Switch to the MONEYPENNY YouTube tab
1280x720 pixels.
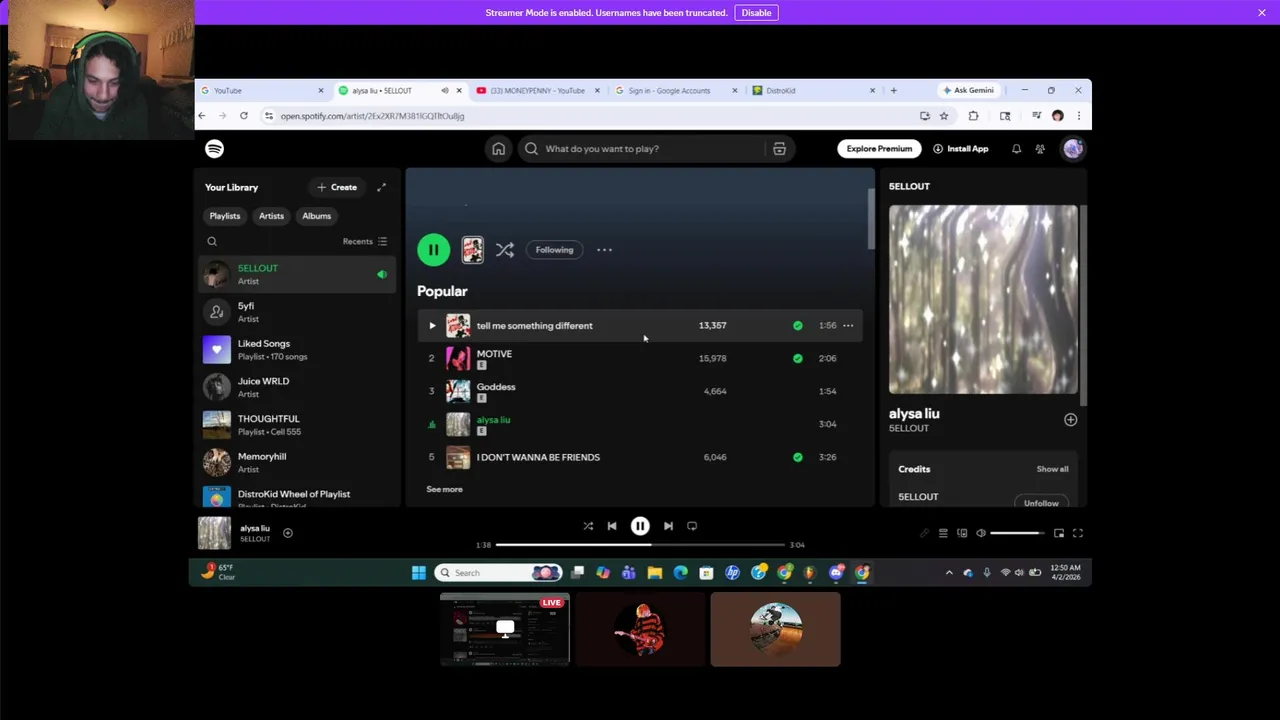pos(538,90)
